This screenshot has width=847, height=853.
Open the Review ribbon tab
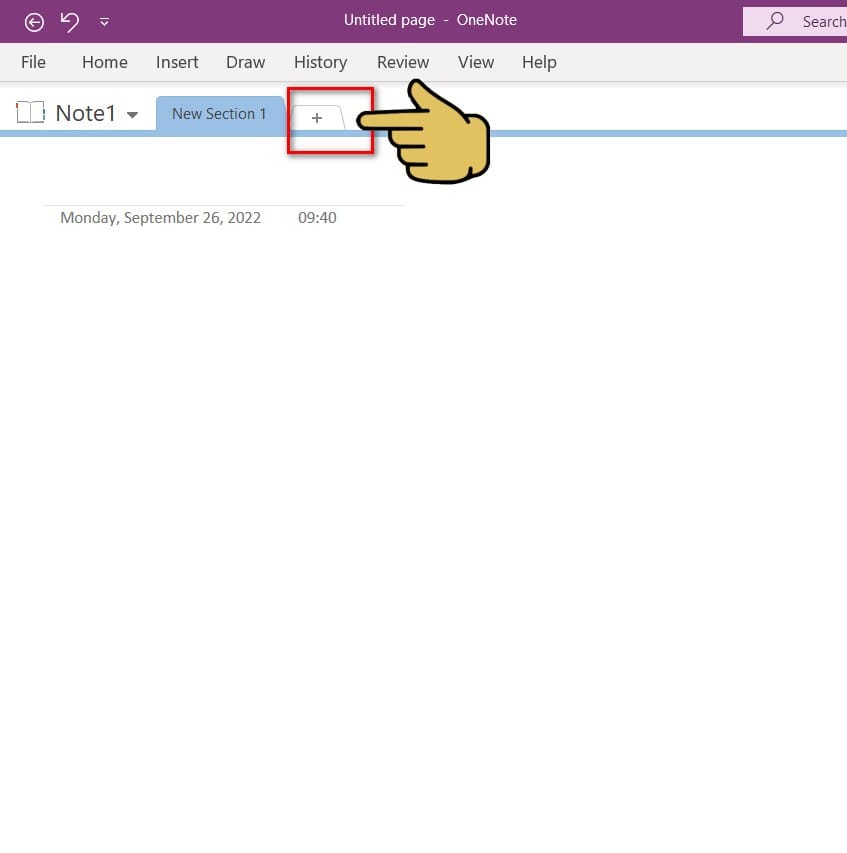click(x=402, y=62)
